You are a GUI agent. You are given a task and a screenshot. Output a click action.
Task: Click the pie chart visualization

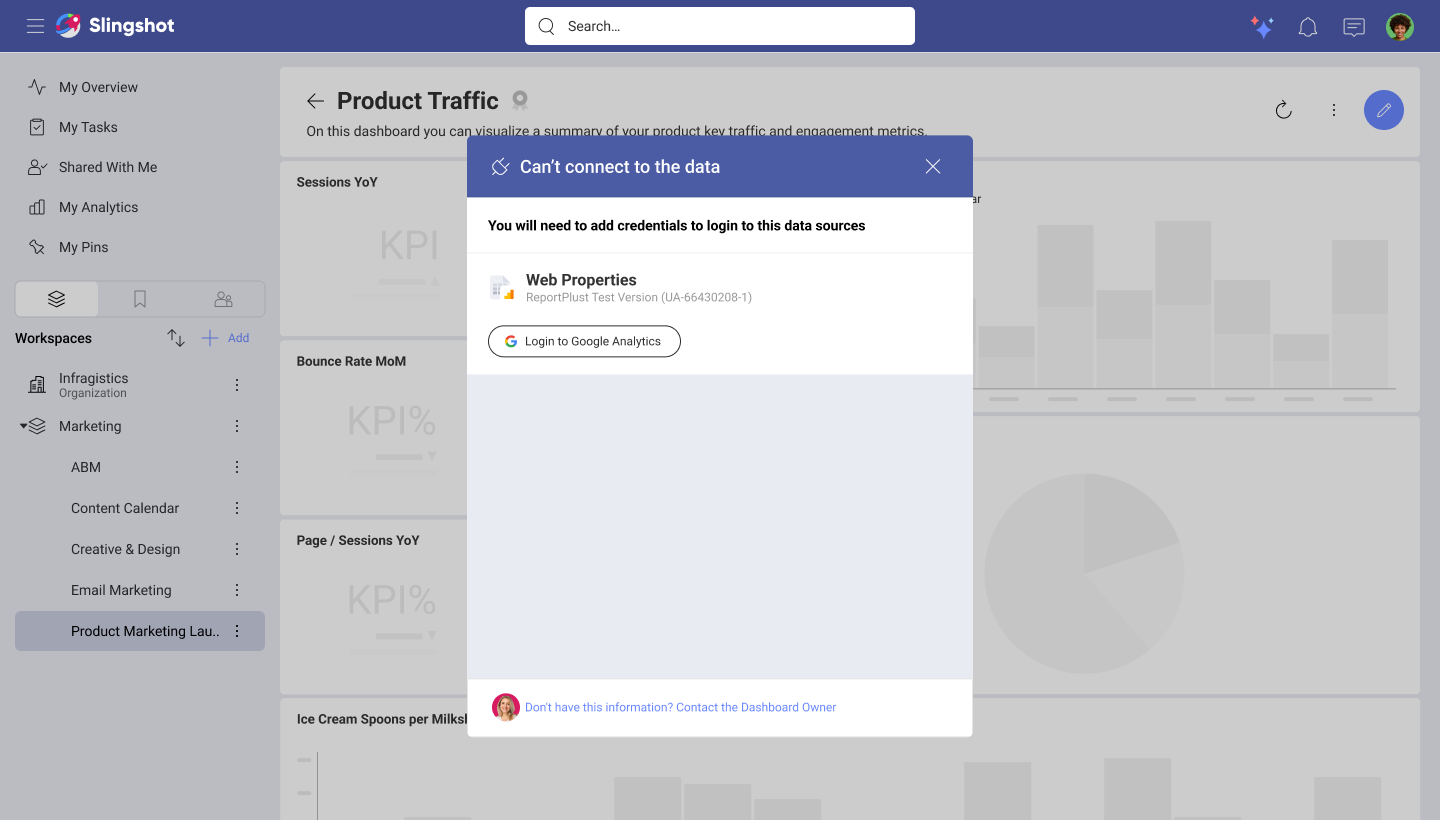pyautogui.click(x=1084, y=574)
